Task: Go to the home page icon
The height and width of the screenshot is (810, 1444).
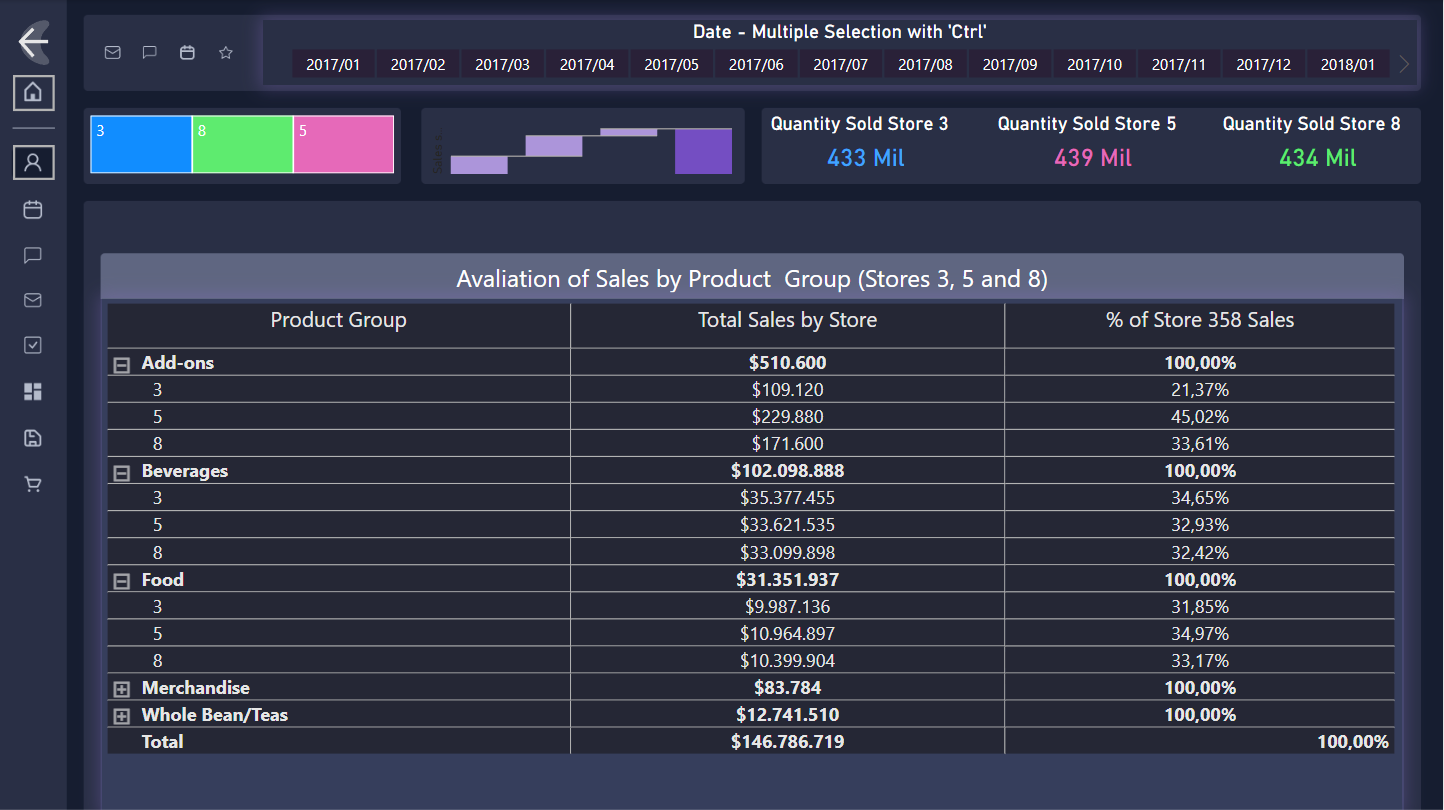Action: click(34, 93)
